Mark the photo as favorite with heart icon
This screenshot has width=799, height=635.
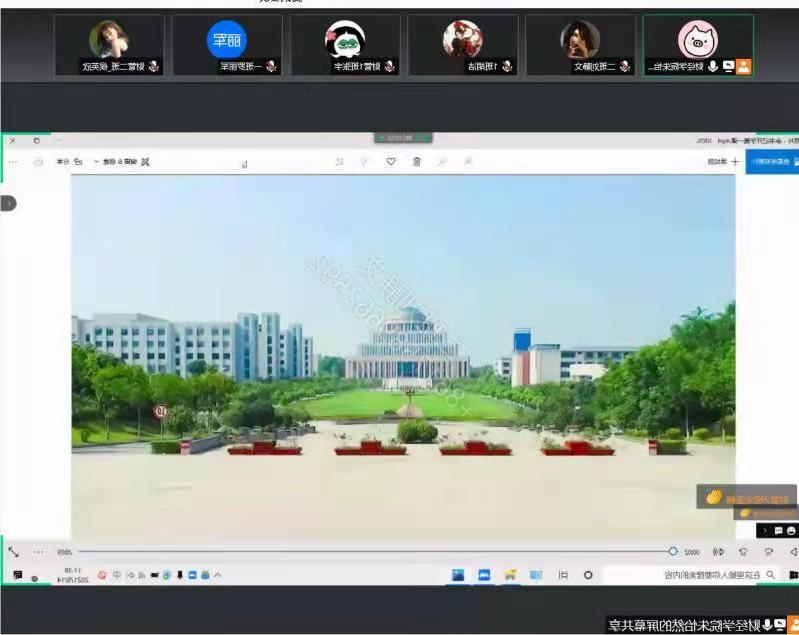click(391, 161)
